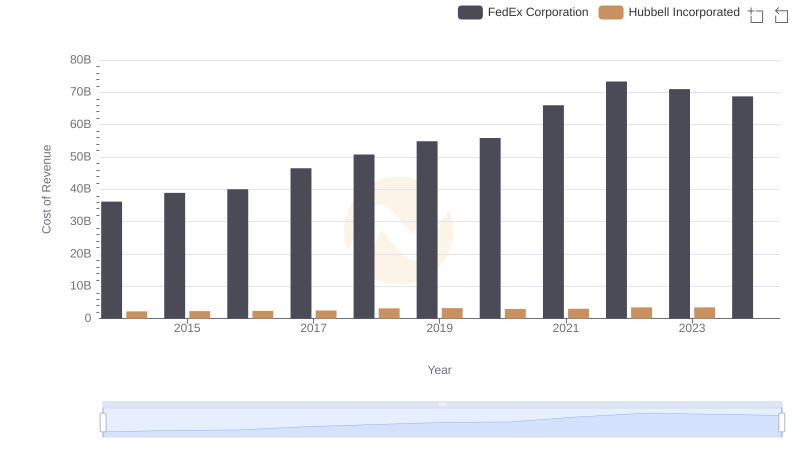The height and width of the screenshot is (461, 800).
Task: Click the Hubbell bar for 2014
Action: [137, 314]
